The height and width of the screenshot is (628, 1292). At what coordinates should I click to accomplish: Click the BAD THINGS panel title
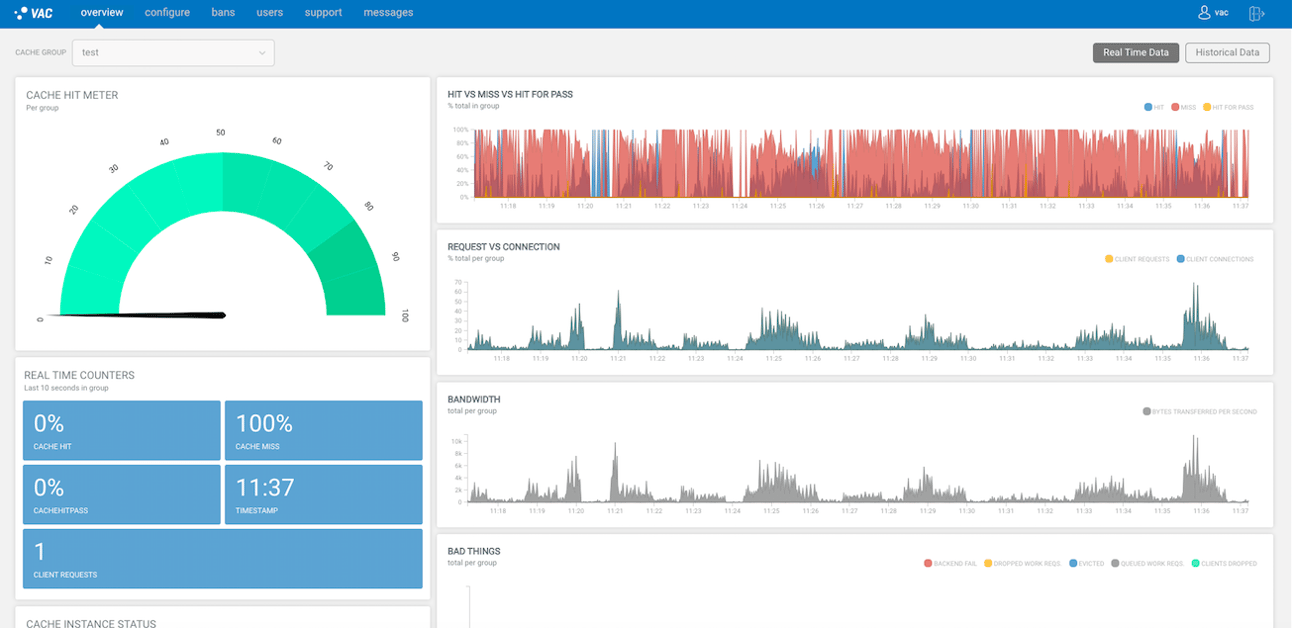pyautogui.click(x=474, y=551)
